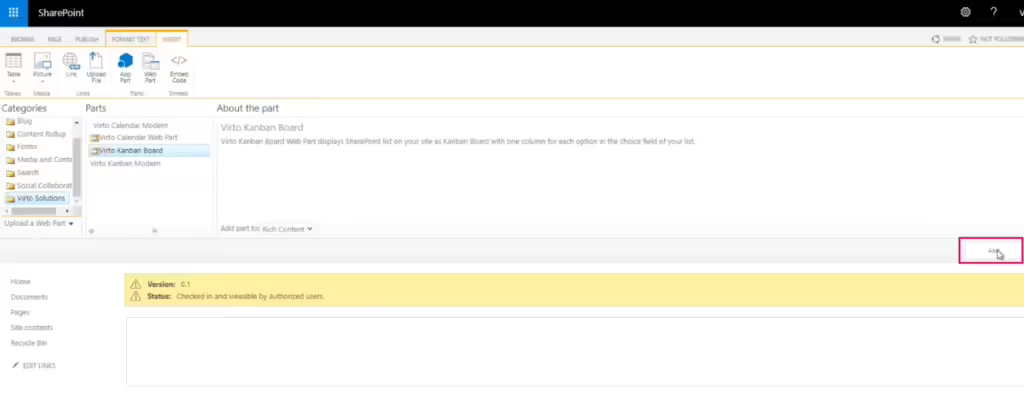The width and height of the screenshot is (1024, 396).
Task: Go to Home in left navigation
Action: [20, 282]
